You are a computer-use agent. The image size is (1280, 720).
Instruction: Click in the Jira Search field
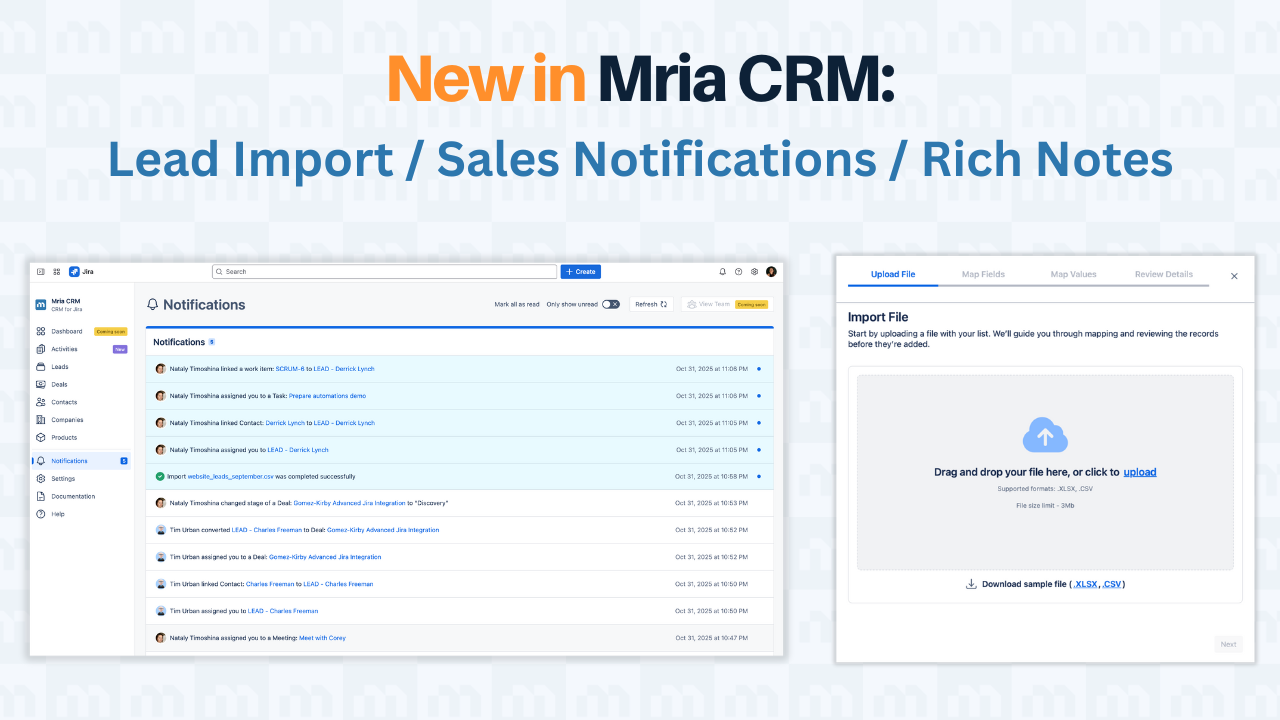384,272
